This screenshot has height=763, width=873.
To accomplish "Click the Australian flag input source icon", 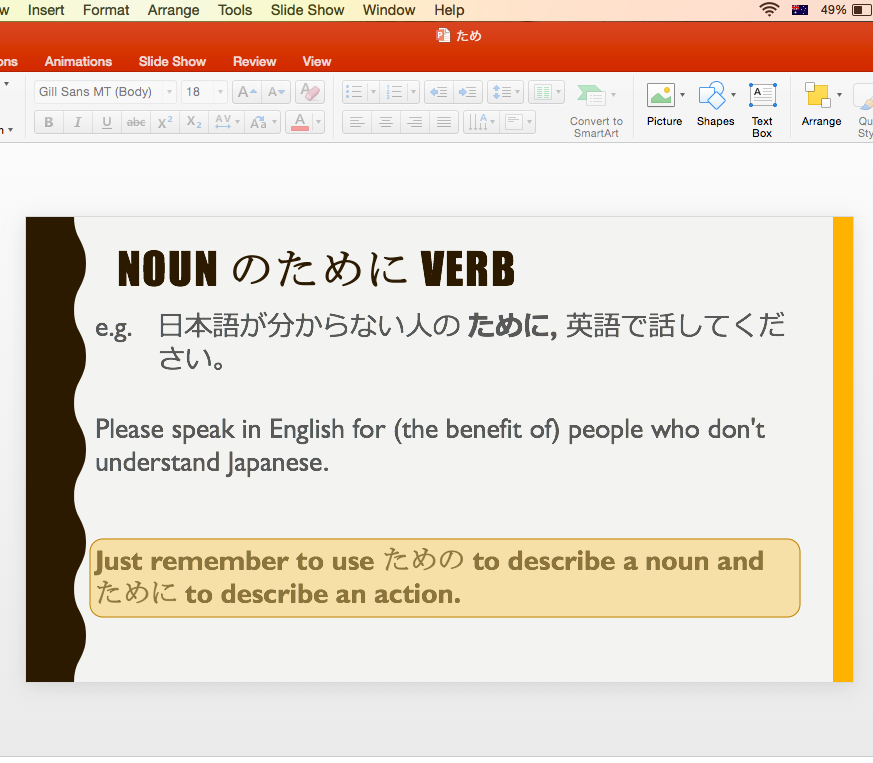I will click(800, 9).
